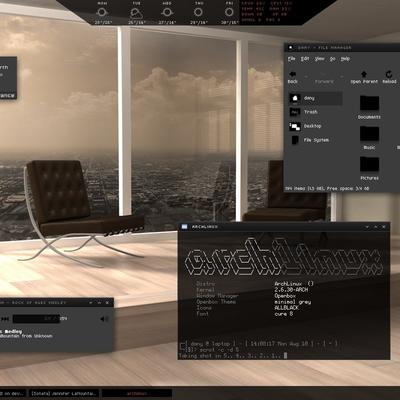The width and height of the screenshot is (400, 400).
Task: Open the Sonata Jennifer LaMountain taskbar entry
Action: coord(64,394)
